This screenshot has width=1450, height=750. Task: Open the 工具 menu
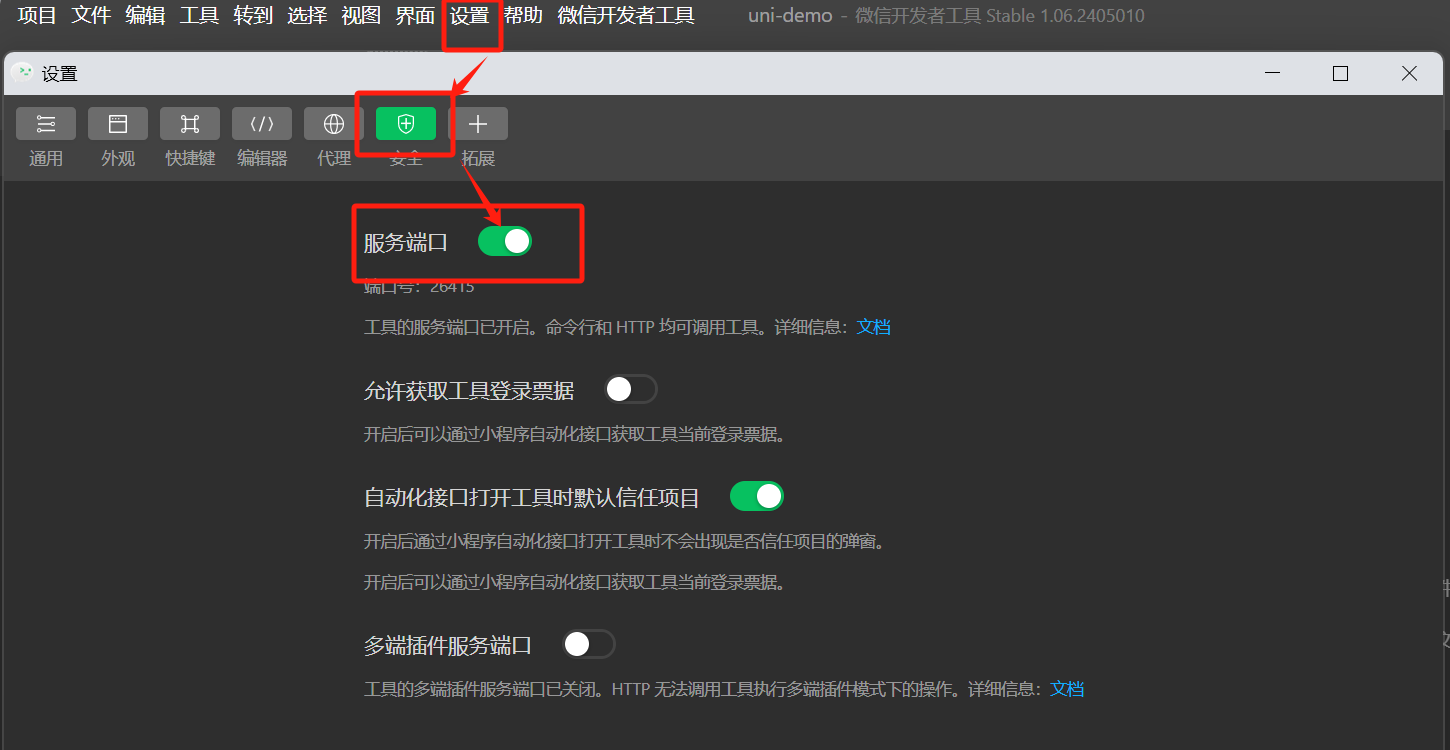click(x=199, y=16)
